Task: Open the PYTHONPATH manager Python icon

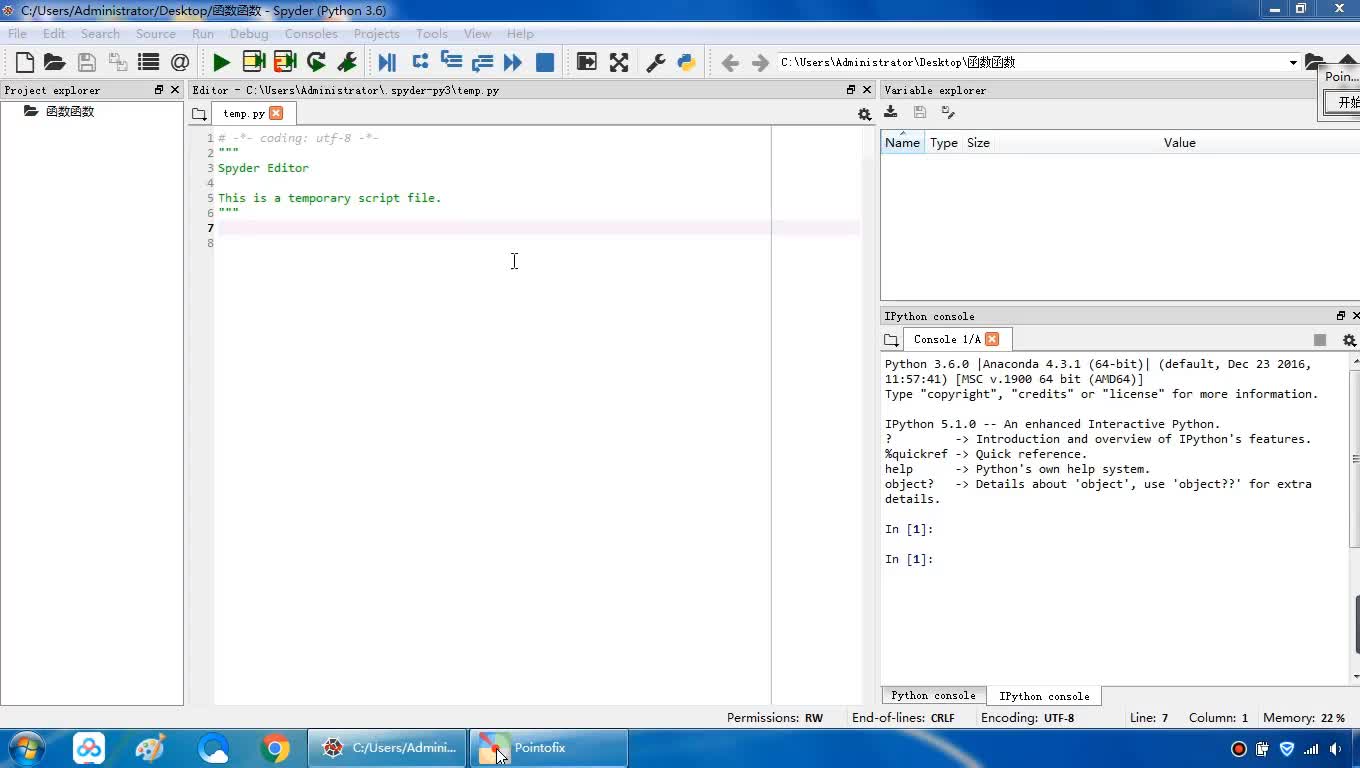Action: 686,62
